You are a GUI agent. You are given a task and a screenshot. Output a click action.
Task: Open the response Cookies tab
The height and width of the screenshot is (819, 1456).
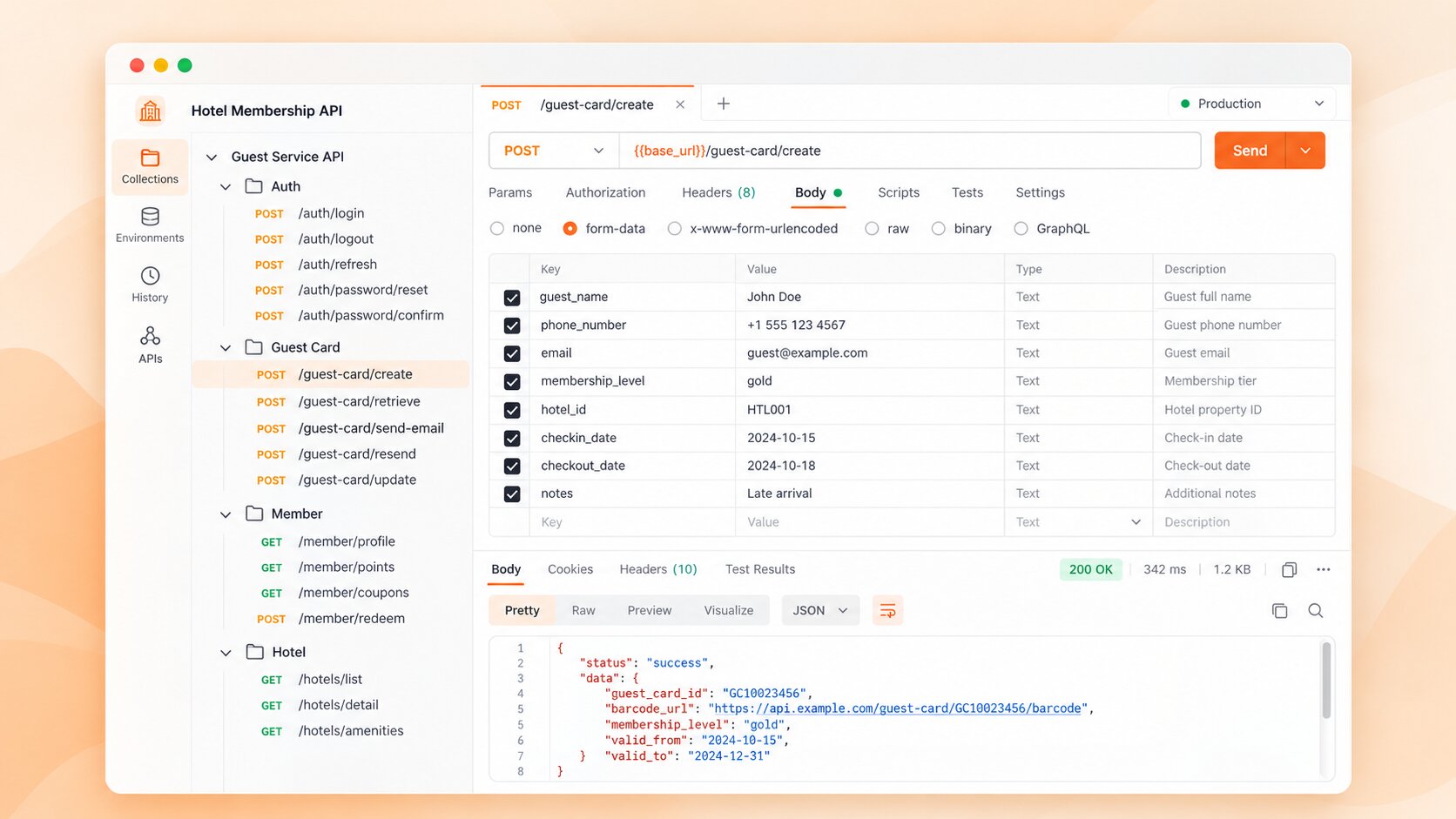pyautogui.click(x=570, y=569)
